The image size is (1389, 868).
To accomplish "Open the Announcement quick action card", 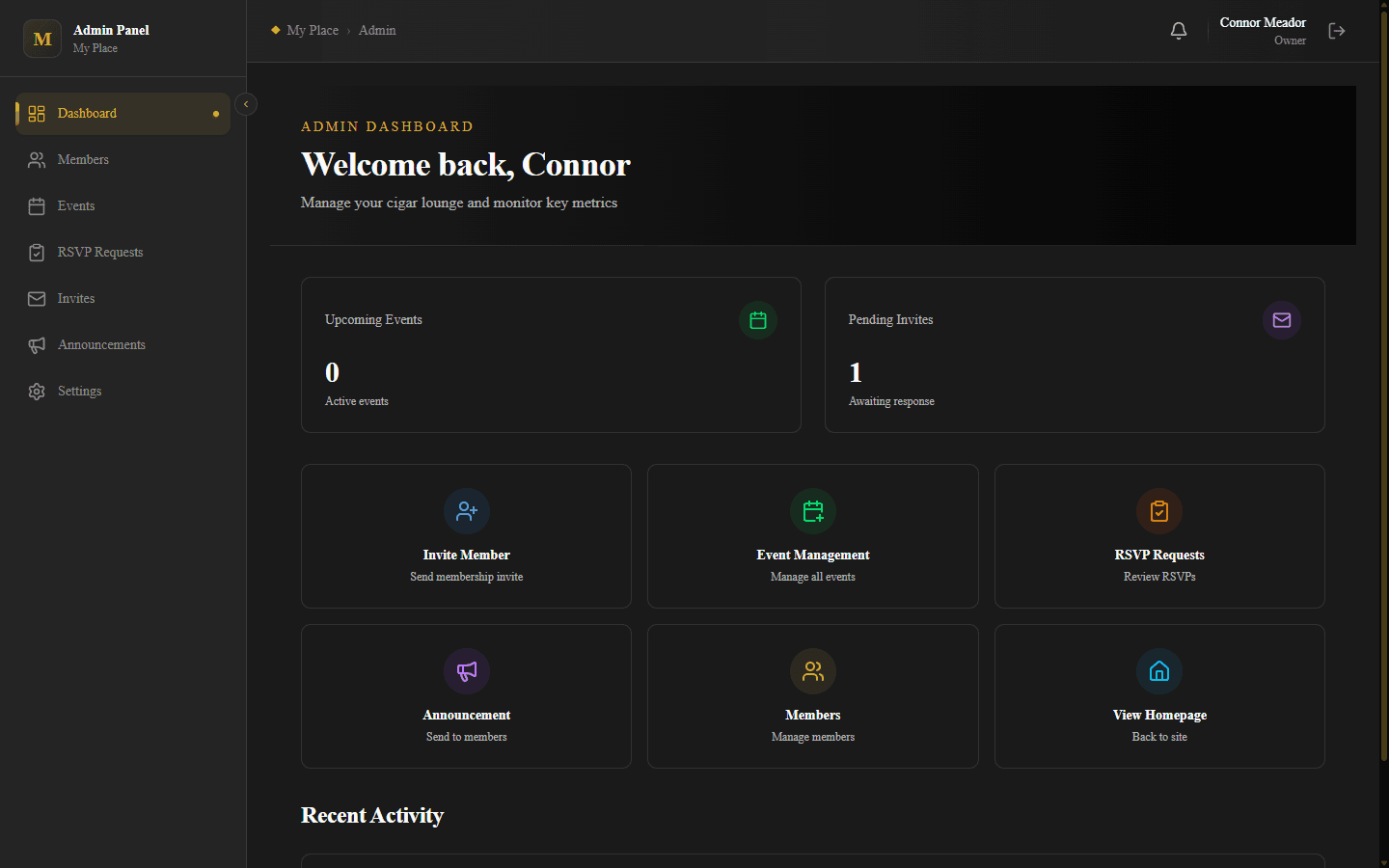I will 466,696.
